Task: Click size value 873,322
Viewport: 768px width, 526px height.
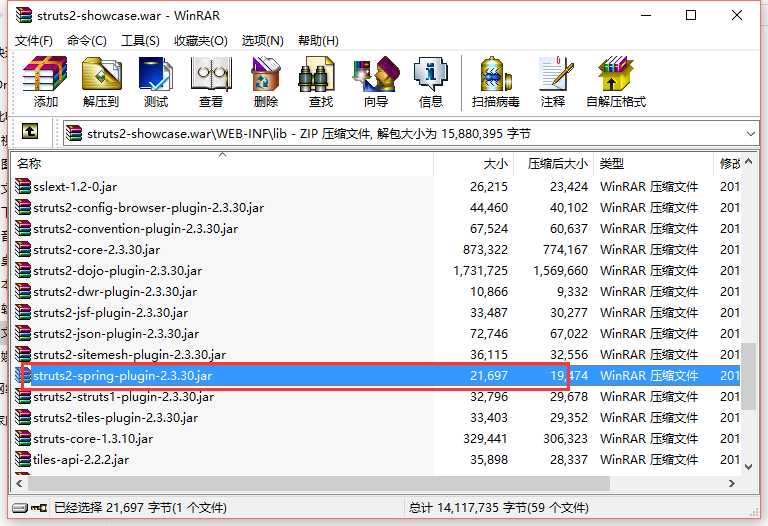Action: [x=485, y=250]
